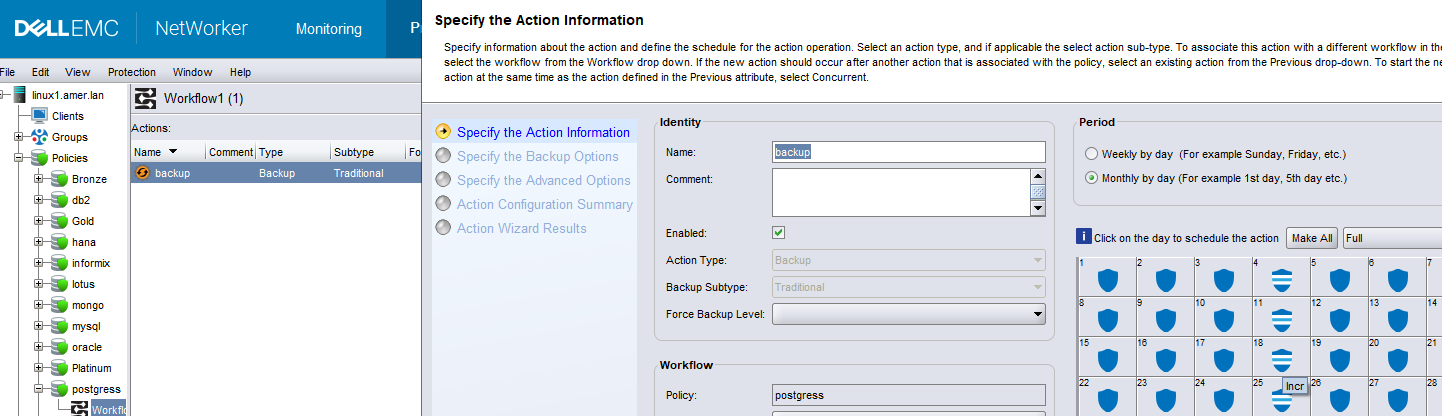Click the full backup shield on day 1
The width and height of the screenshot is (1442, 416).
(1107, 279)
